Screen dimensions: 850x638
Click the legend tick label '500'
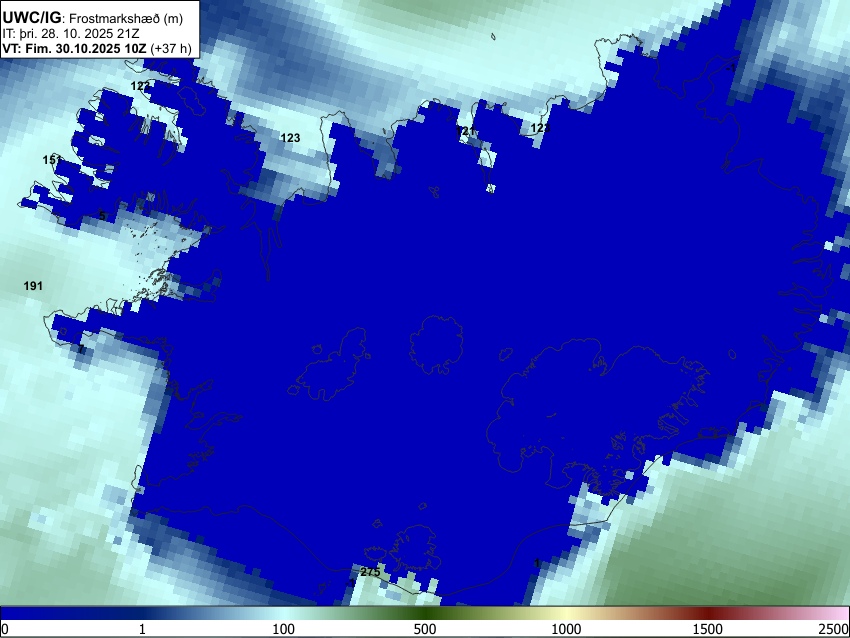[x=424, y=629]
